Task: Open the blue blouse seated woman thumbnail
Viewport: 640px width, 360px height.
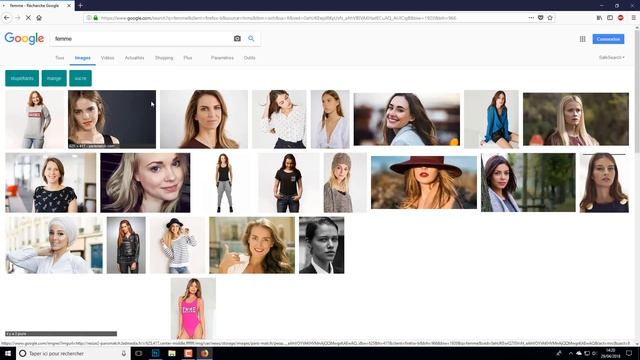Action: [x=491, y=119]
